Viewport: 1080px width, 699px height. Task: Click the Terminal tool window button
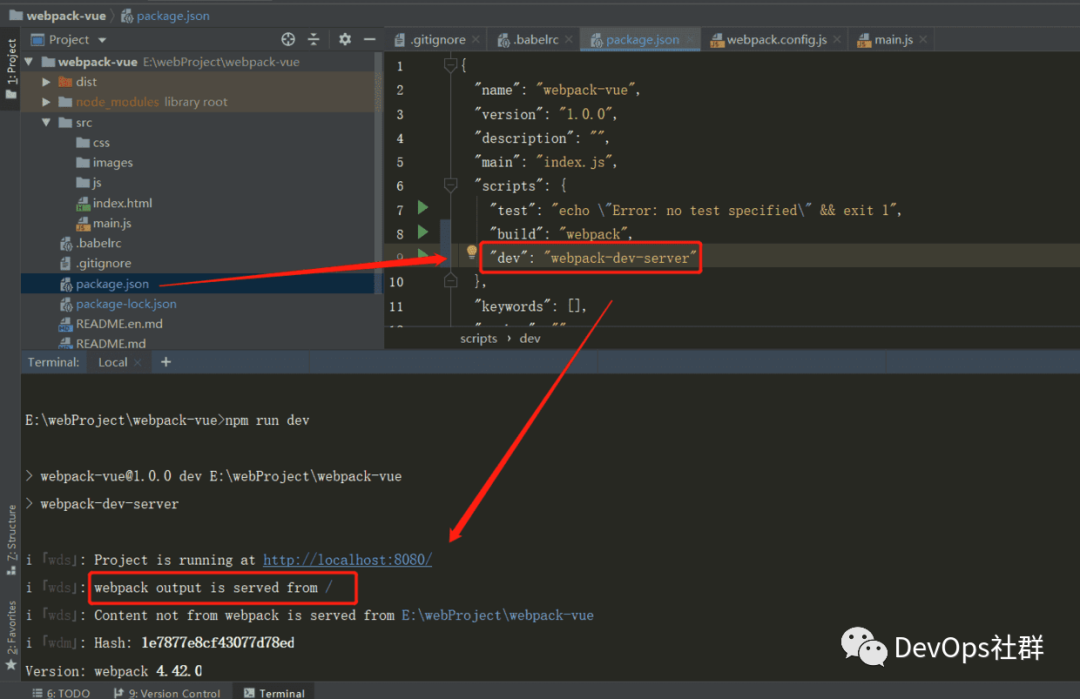coord(274,693)
